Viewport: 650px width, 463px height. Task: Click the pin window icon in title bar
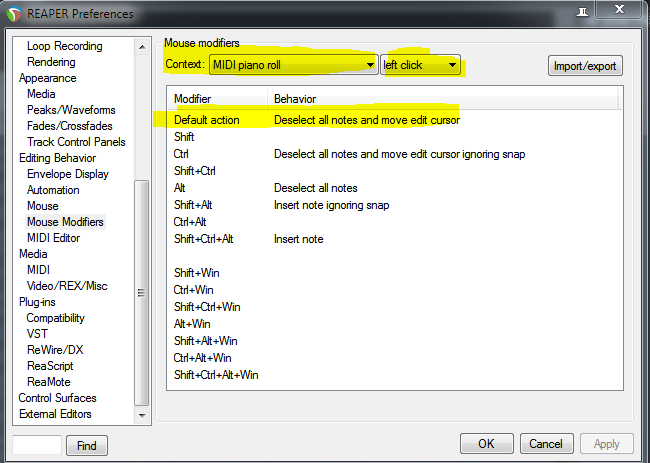(582, 11)
